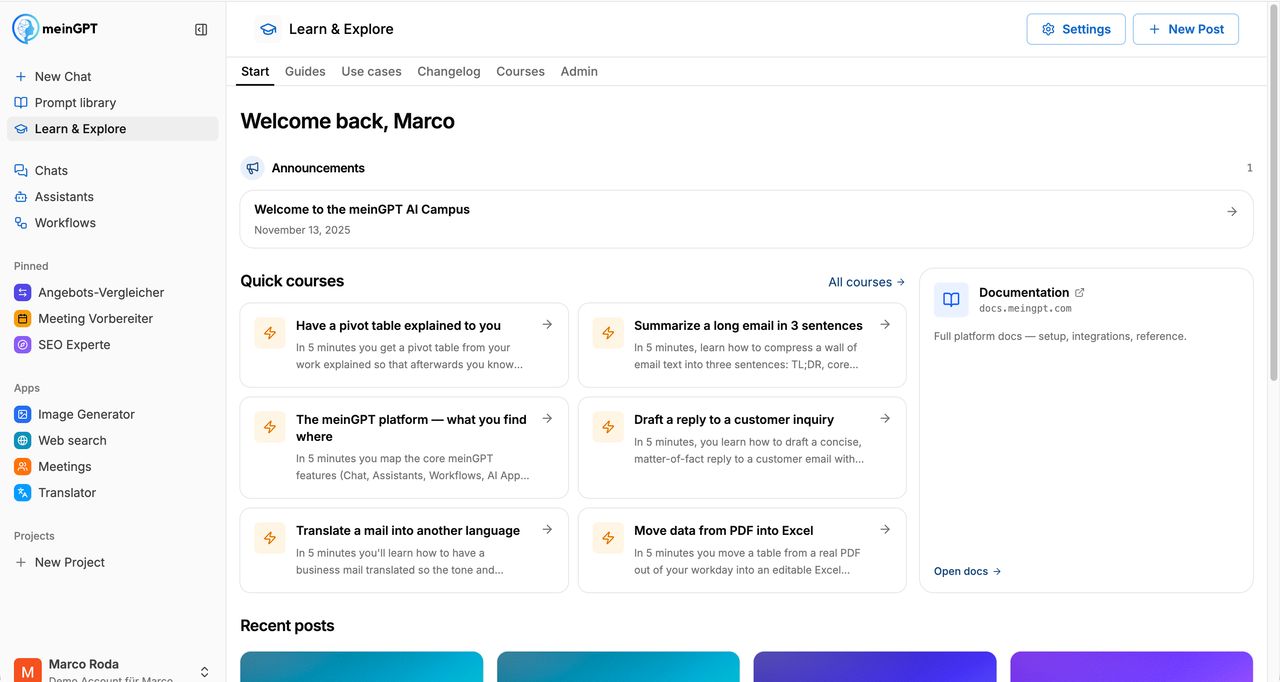Image resolution: width=1280 pixels, height=682 pixels.
Task: Switch to the Admin tab
Action: (x=579, y=71)
